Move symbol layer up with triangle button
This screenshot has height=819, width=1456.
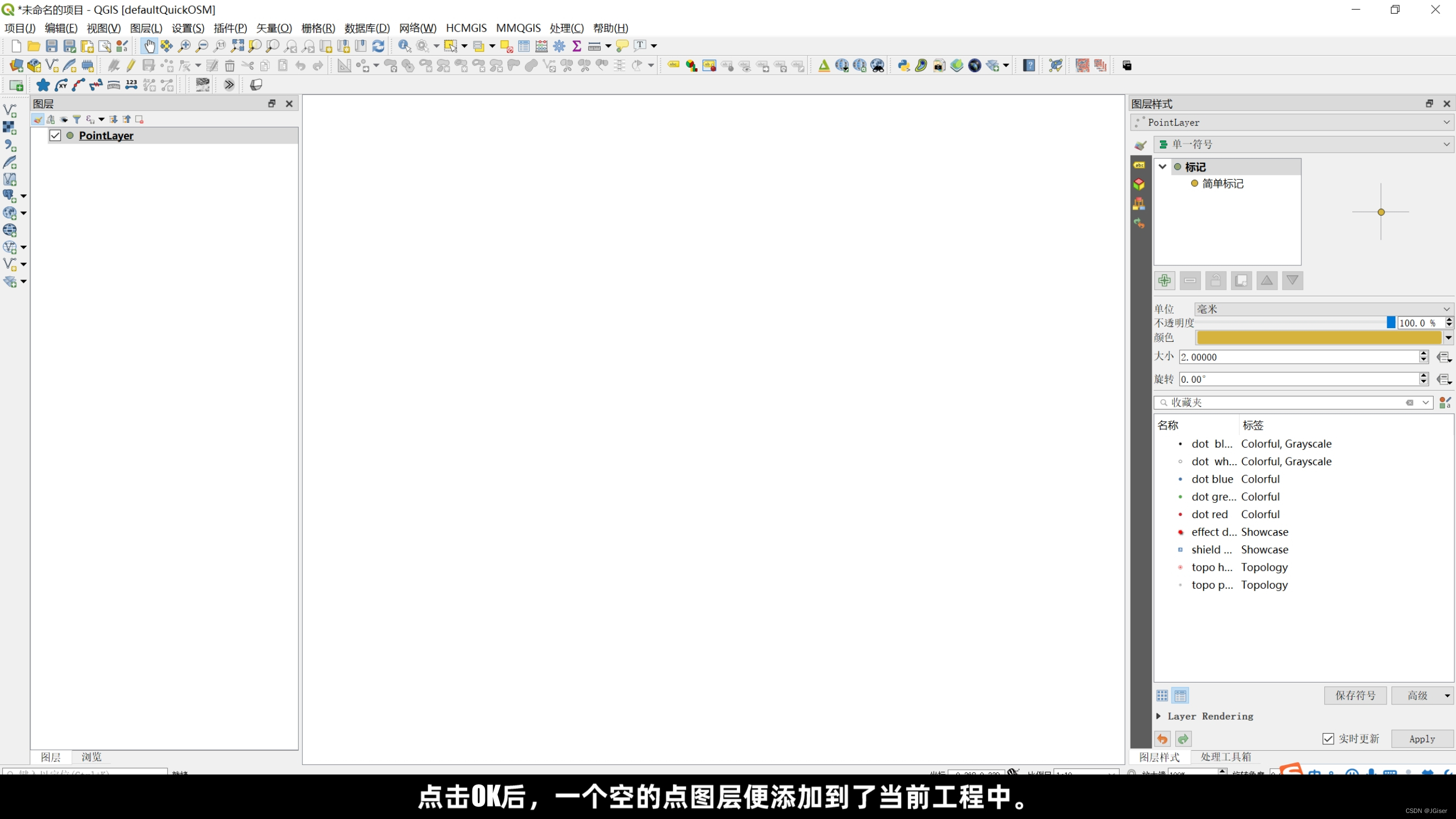click(1267, 280)
